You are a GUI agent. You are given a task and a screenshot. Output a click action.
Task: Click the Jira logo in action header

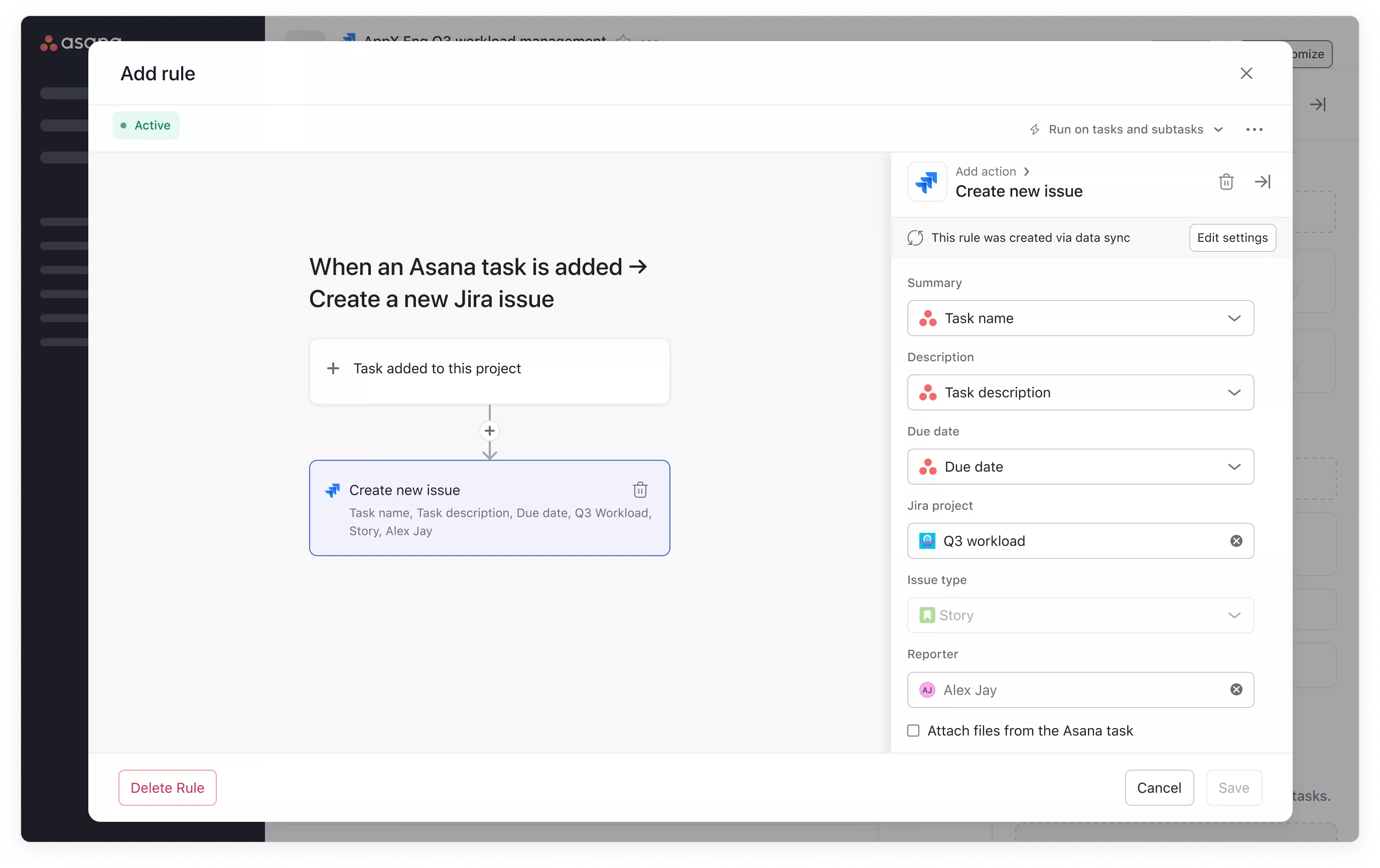point(926,182)
